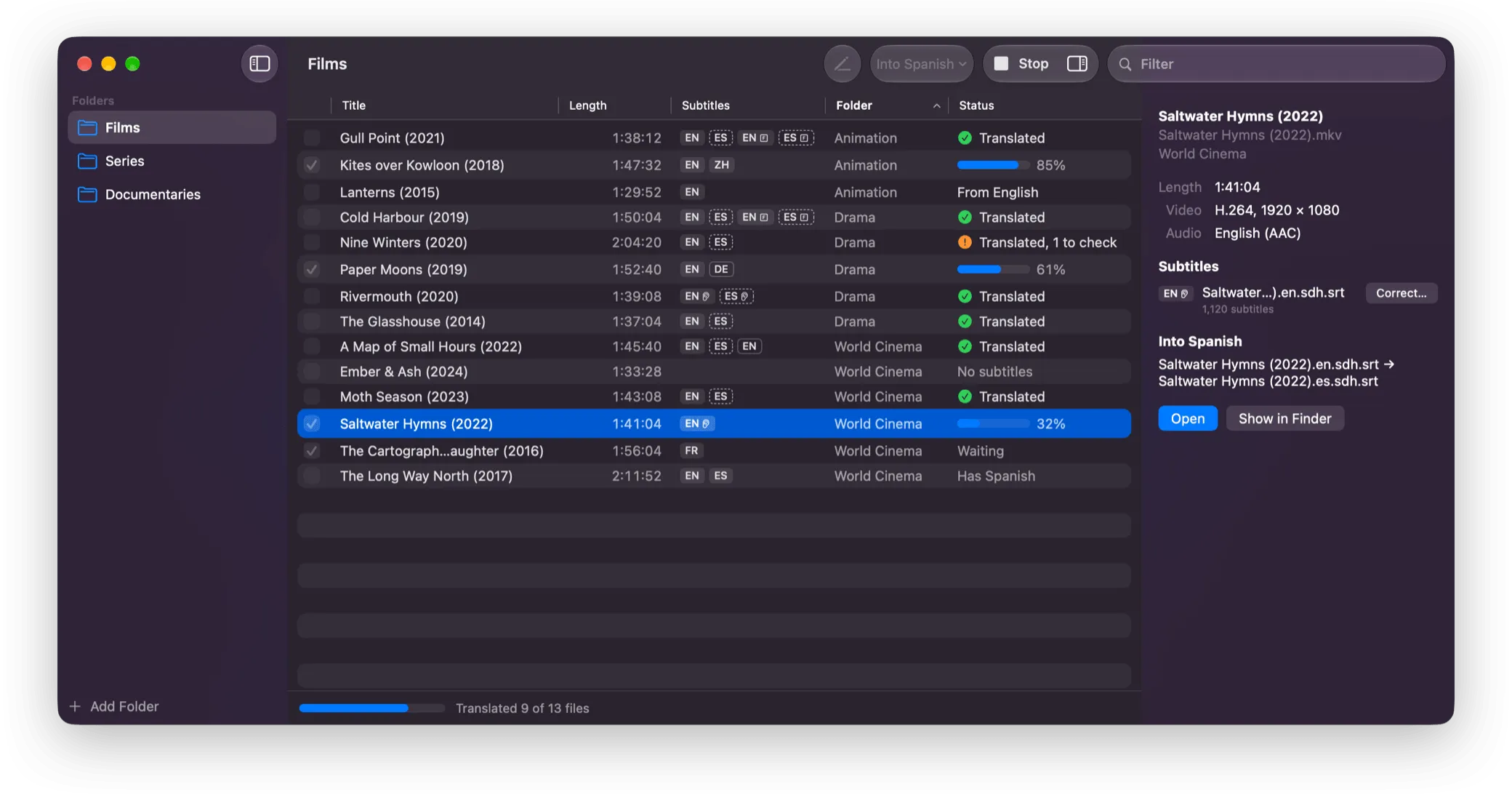Click DE subtitle badge on Paper Moons
This screenshot has height=803, width=1512.
point(721,269)
